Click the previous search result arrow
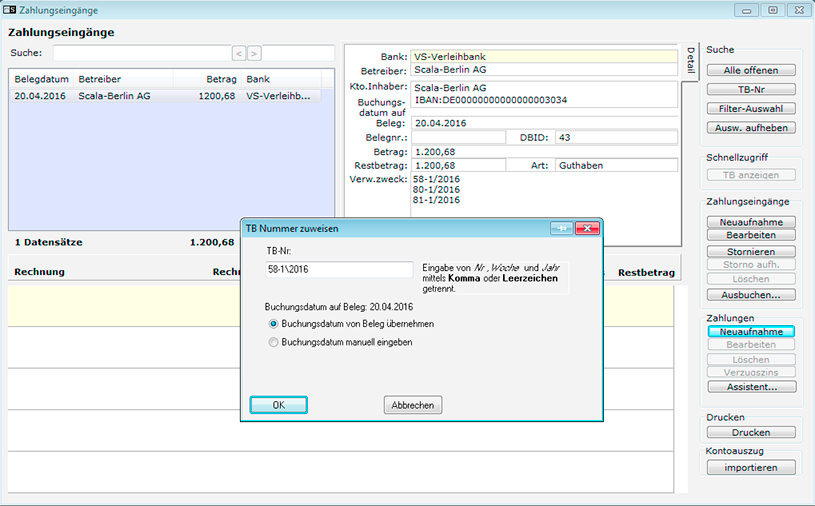 pos(239,53)
